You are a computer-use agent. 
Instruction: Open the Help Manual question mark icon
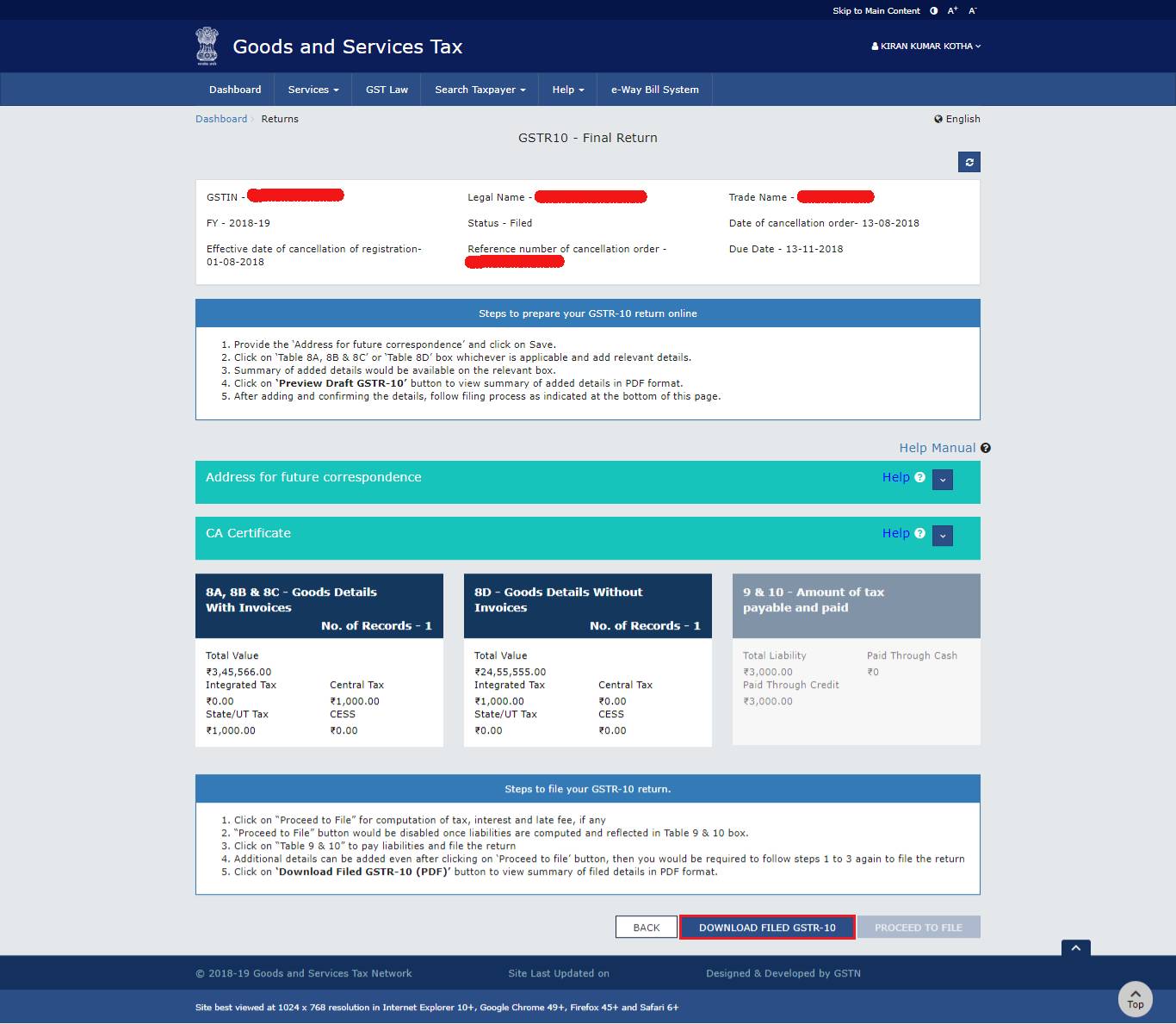986,447
